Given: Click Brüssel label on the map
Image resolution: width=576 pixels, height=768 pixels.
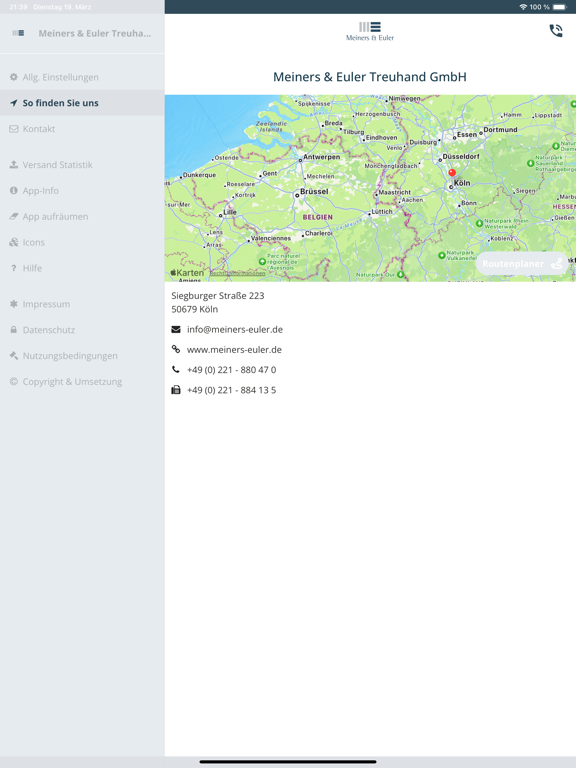Looking at the screenshot, I should [314, 192].
